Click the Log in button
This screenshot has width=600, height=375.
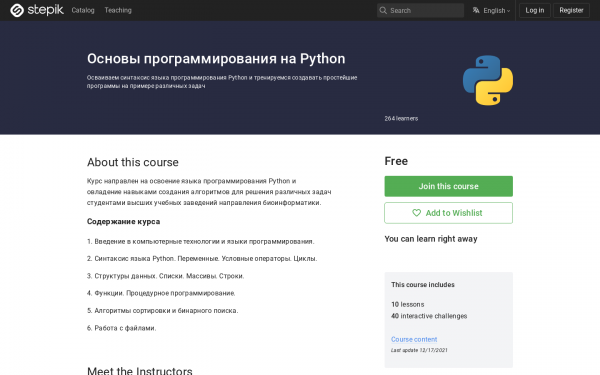pos(535,10)
